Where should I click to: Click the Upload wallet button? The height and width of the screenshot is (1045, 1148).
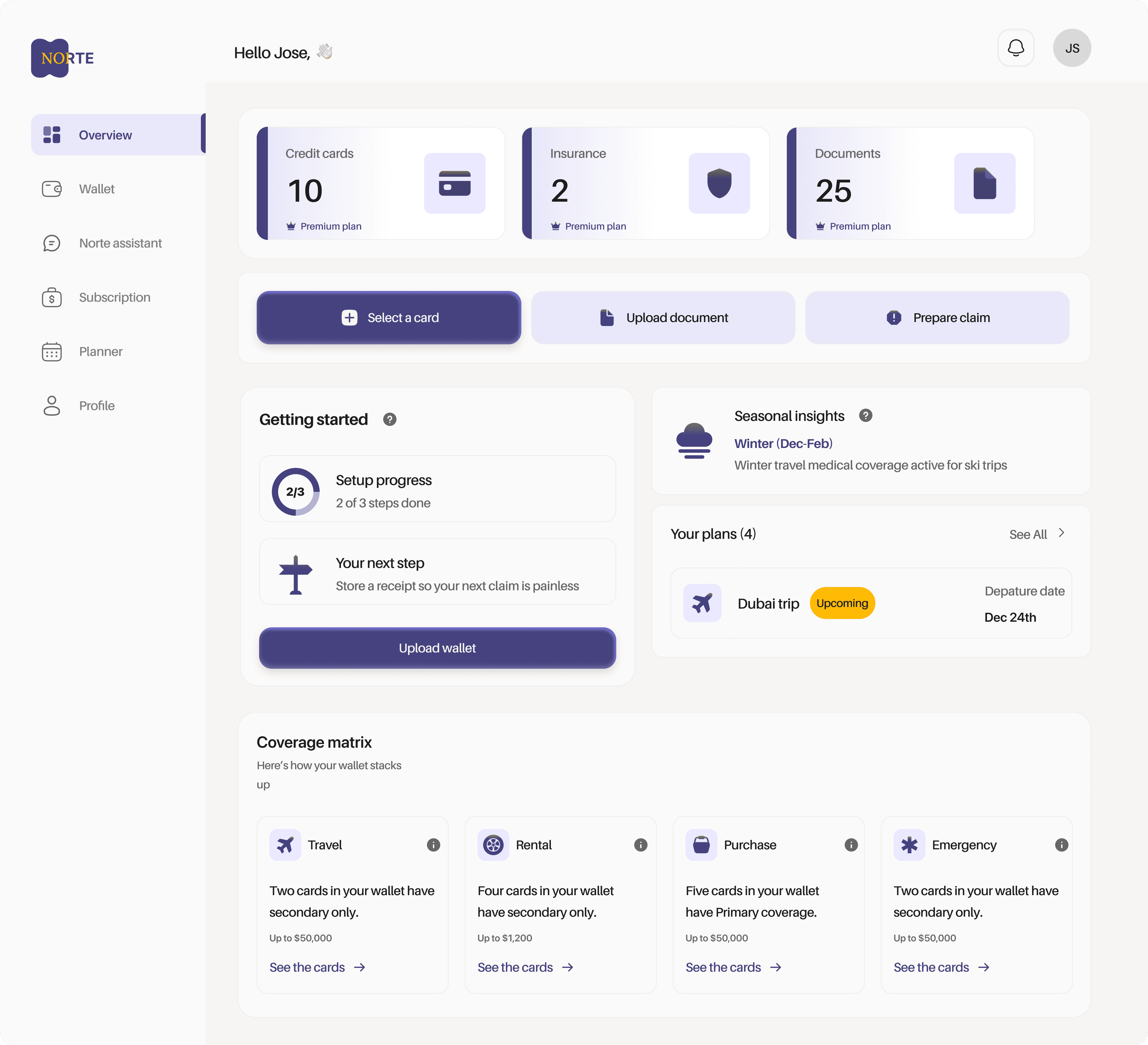pos(437,648)
